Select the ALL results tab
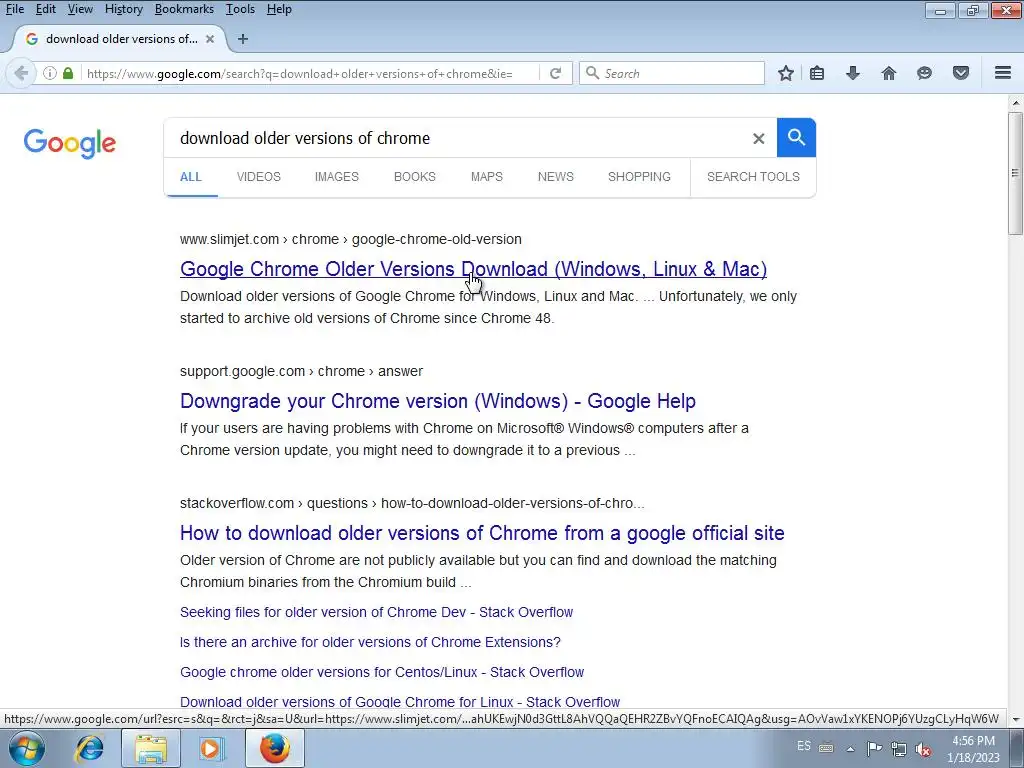 tap(191, 177)
